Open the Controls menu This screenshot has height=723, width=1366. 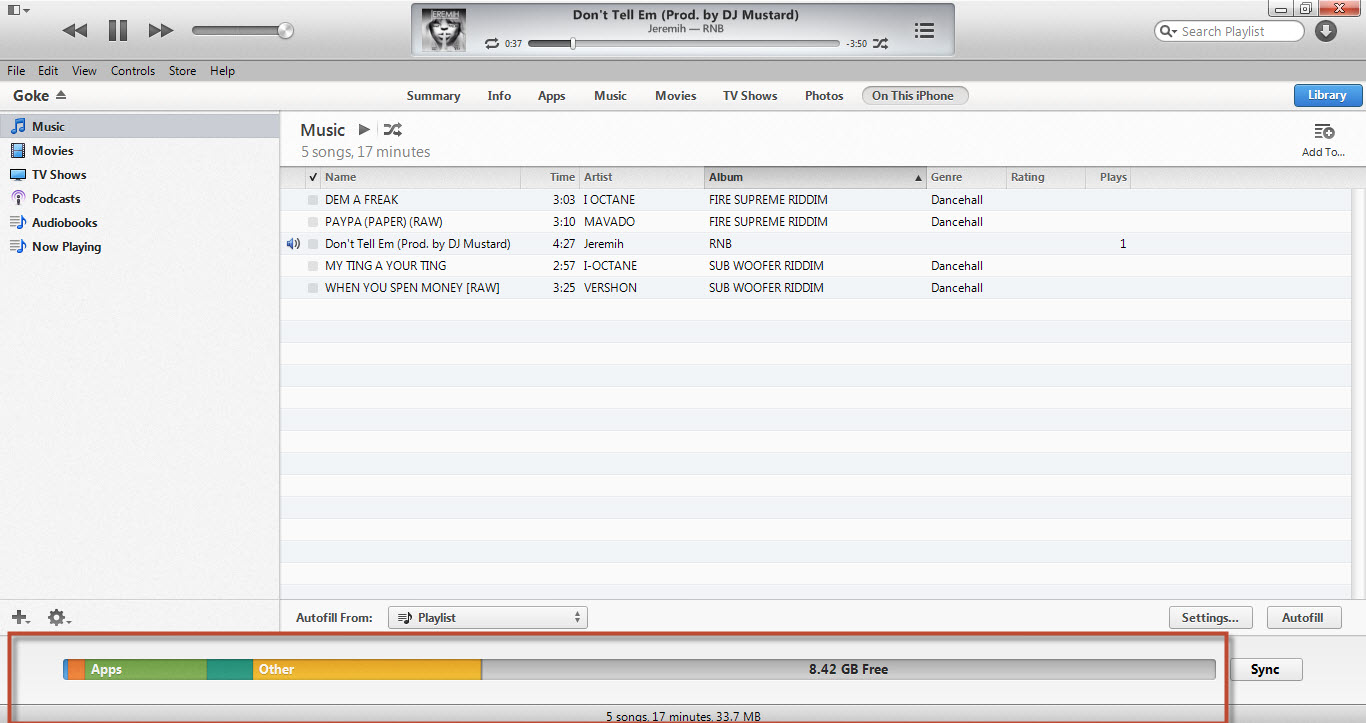[x=133, y=71]
